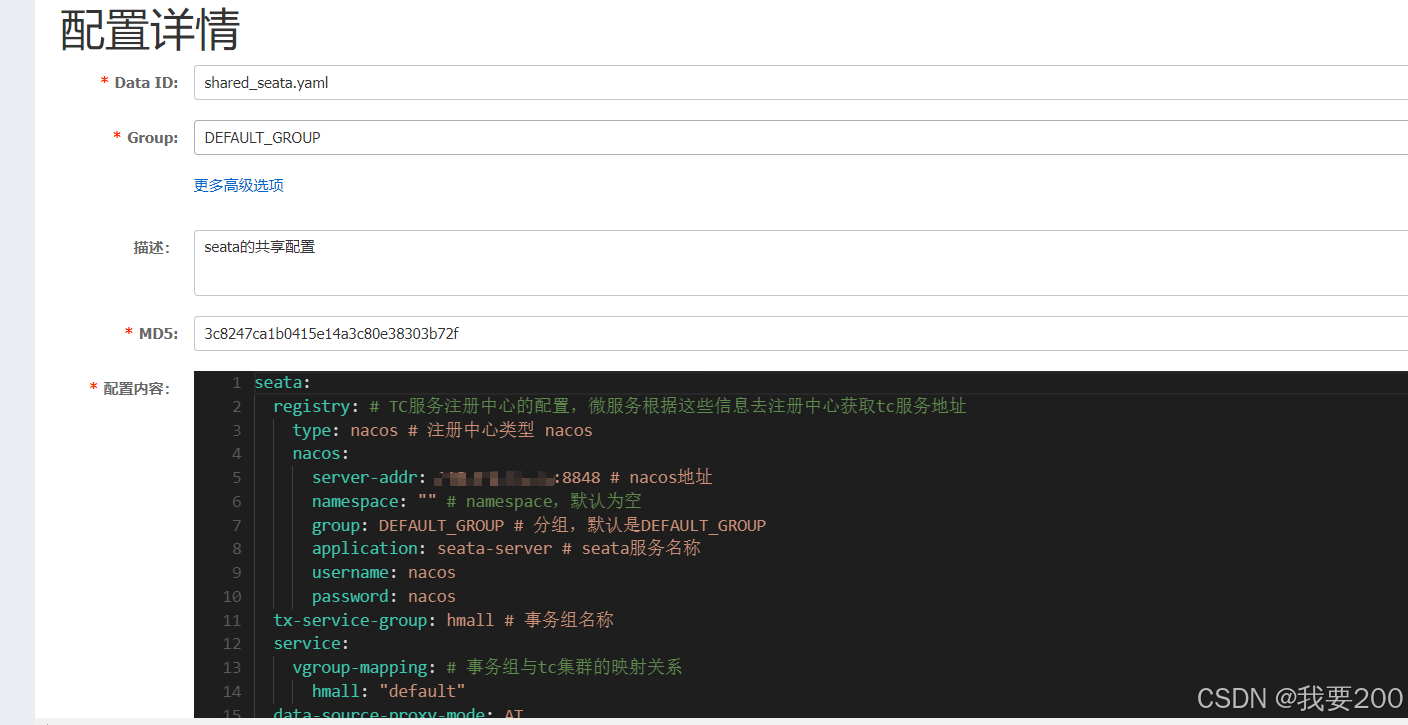
Task: Click the 配置详情 page heading
Action: pyautogui.click(x=150, y=30)
